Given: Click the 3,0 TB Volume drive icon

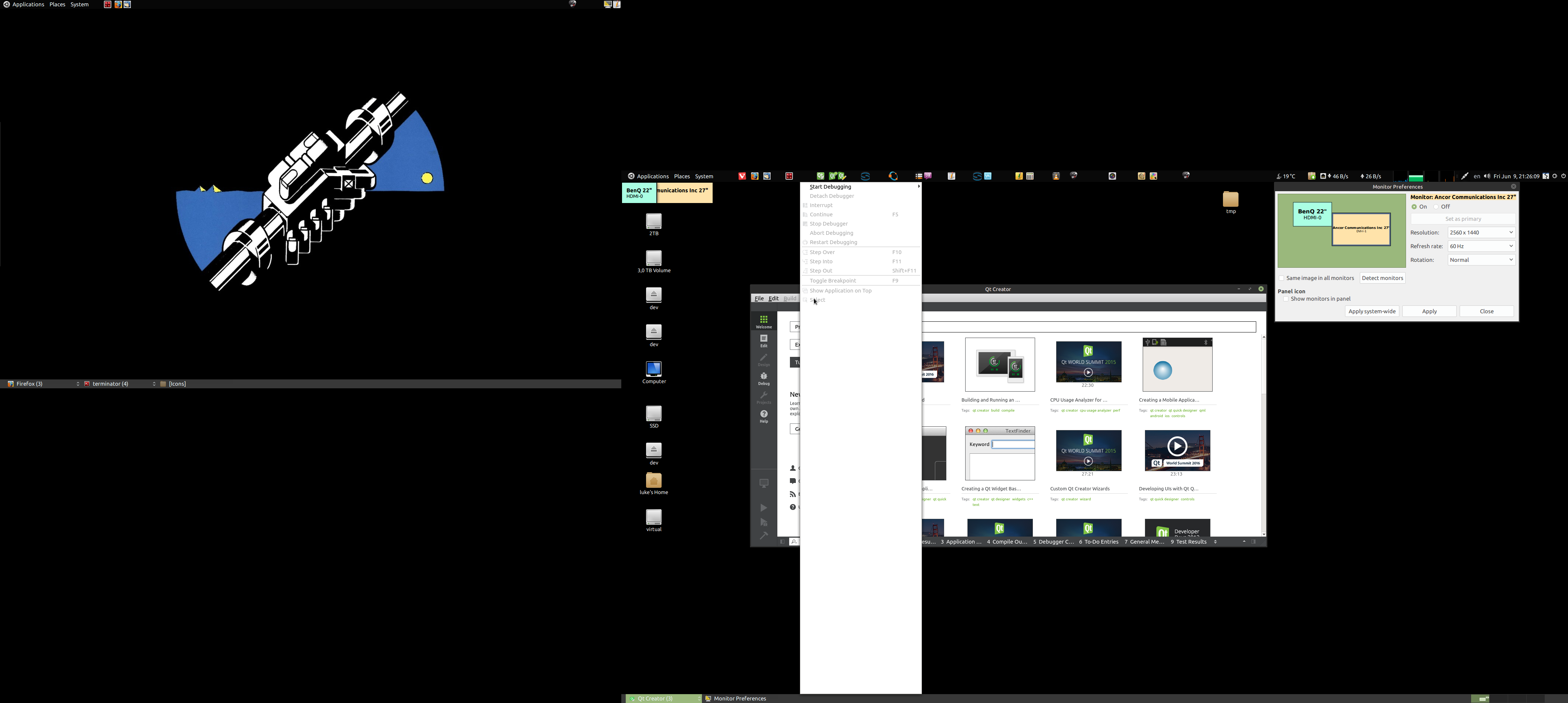Looking at the screenshot, I should tap(654, 259).
